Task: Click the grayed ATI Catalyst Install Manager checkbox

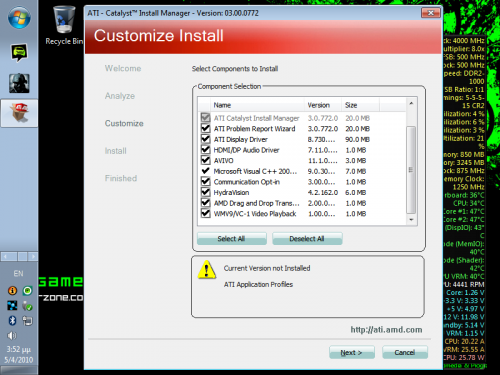Action: pos(206,118)
